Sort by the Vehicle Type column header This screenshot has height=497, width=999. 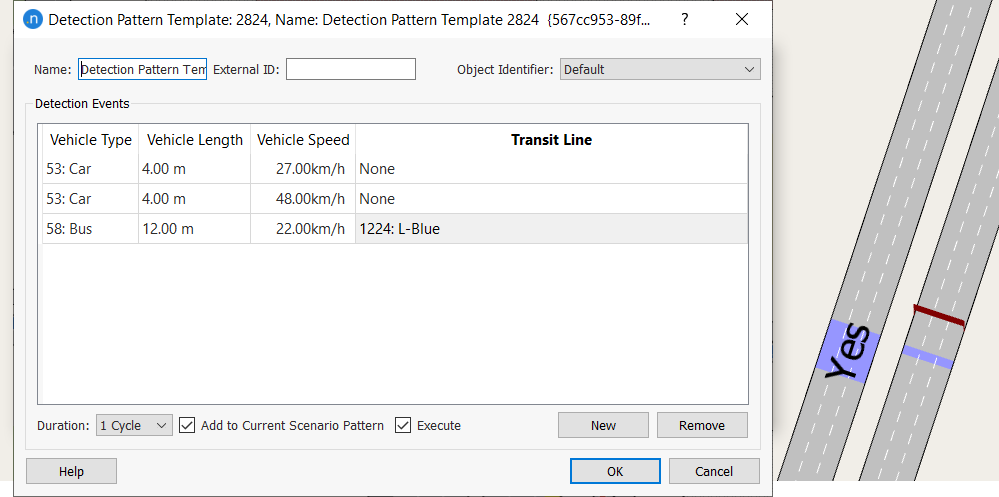pyautogui.click(x=90, y=140)
